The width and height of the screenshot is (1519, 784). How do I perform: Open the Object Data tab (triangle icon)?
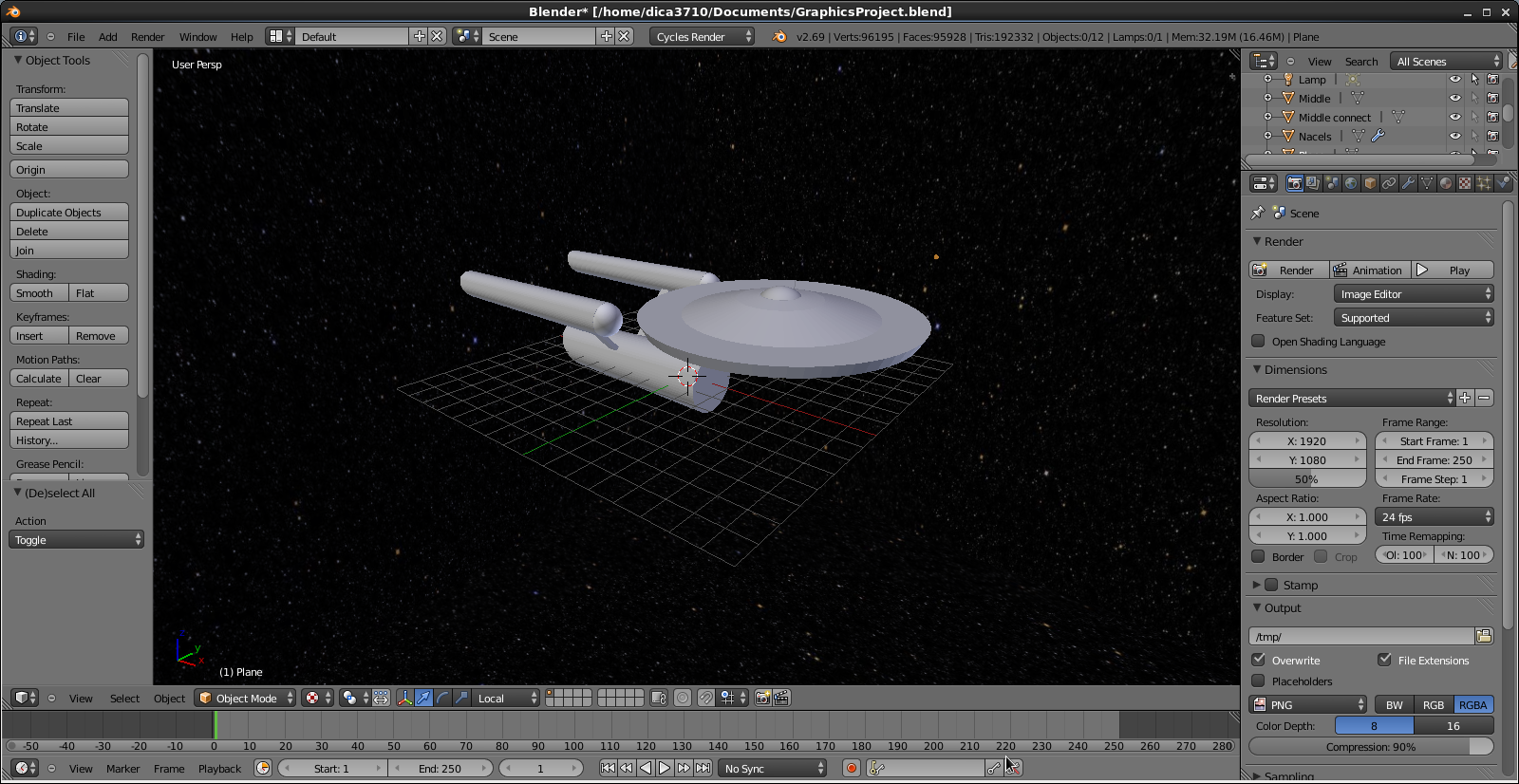click(1427, 183)
